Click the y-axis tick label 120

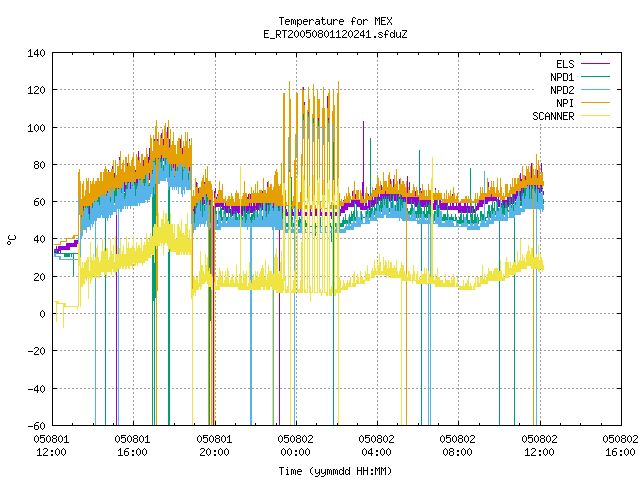[36, 90]
